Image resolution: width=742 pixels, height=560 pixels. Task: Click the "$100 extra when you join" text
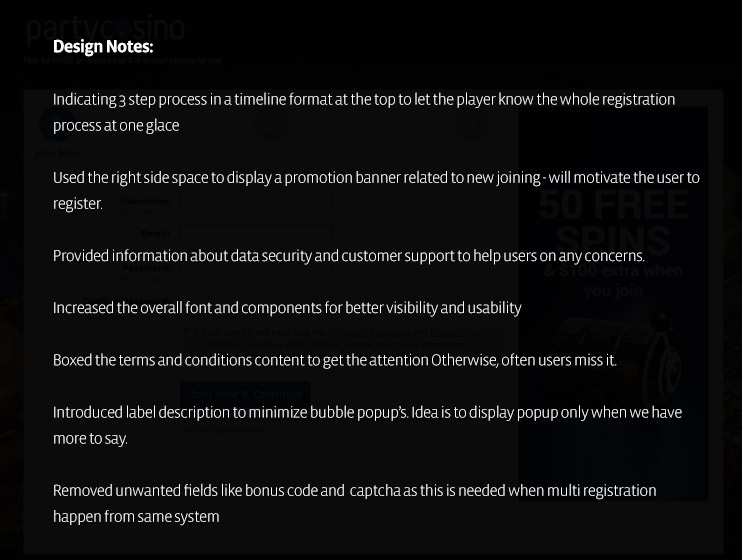pos(613,281)
